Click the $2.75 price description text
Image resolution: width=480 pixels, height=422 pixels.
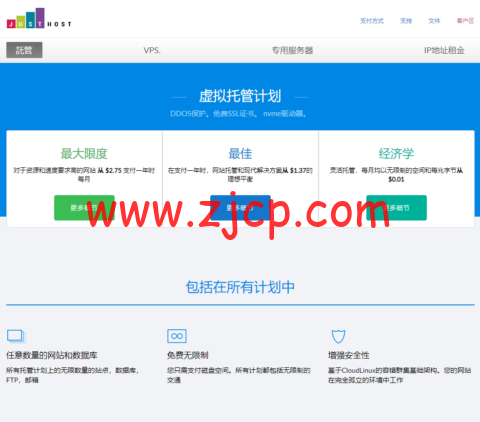[x=84, y=175]
